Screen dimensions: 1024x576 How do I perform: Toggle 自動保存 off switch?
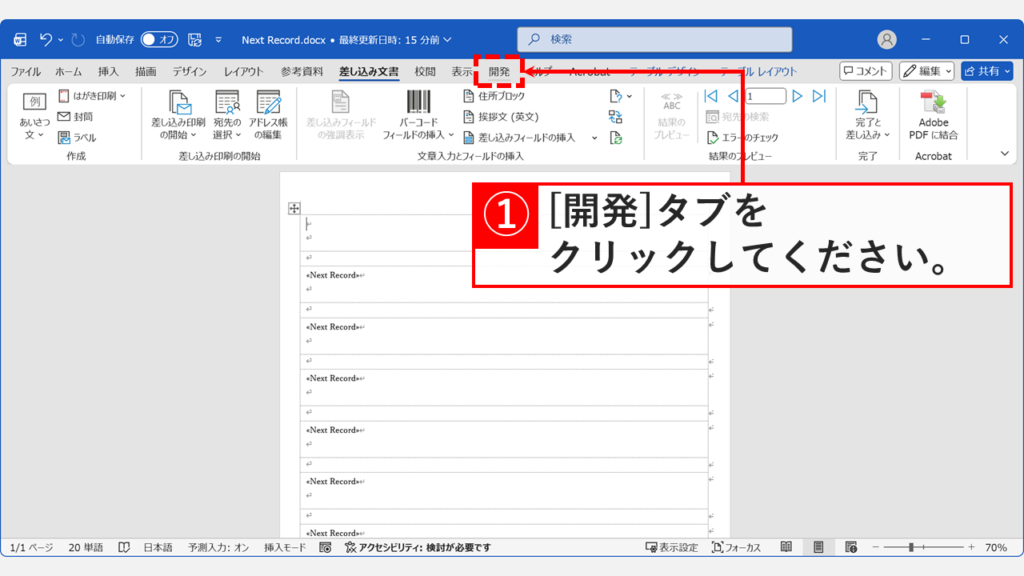pos(157,39)
